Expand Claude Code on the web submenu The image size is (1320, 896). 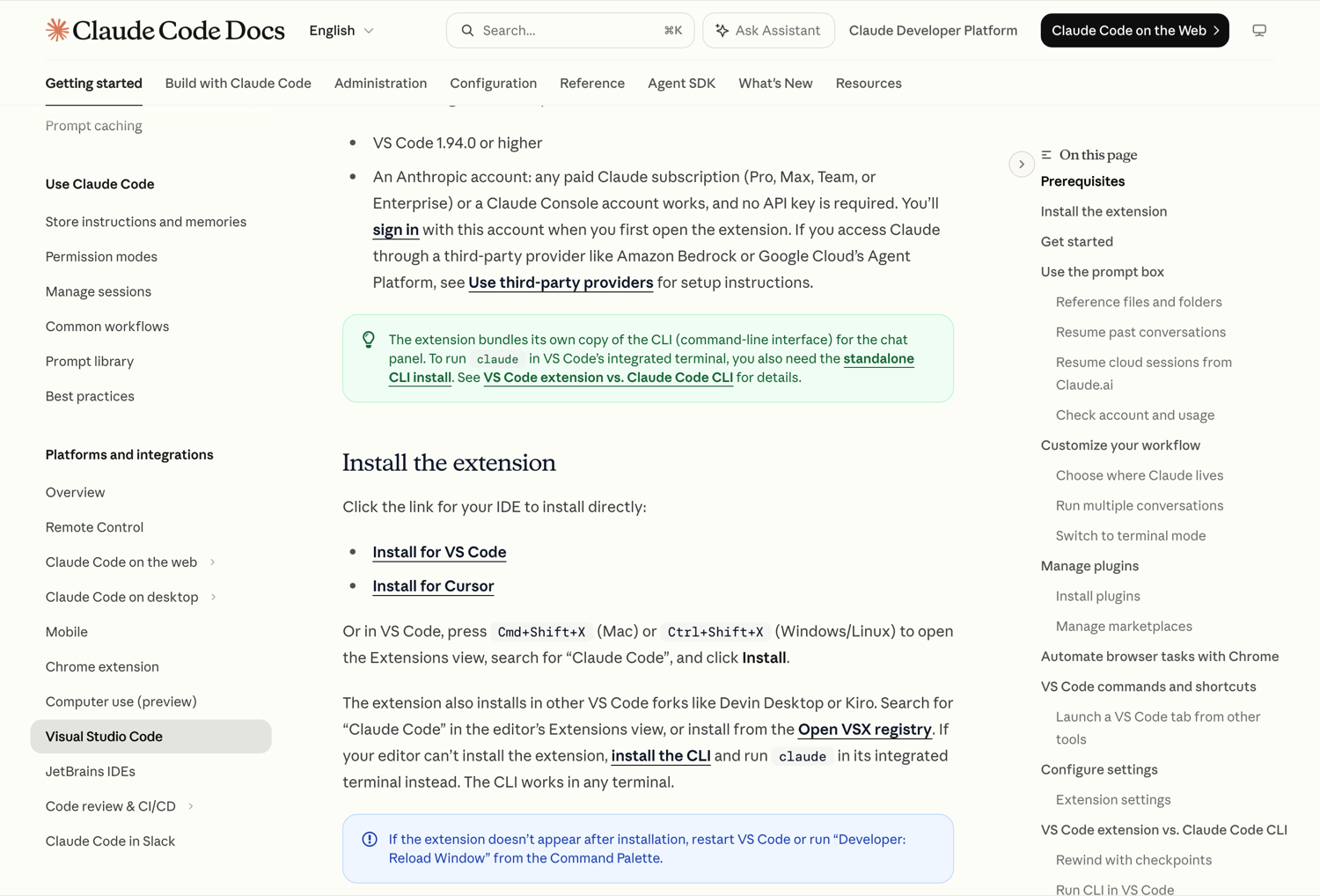(x=213, y=562)
